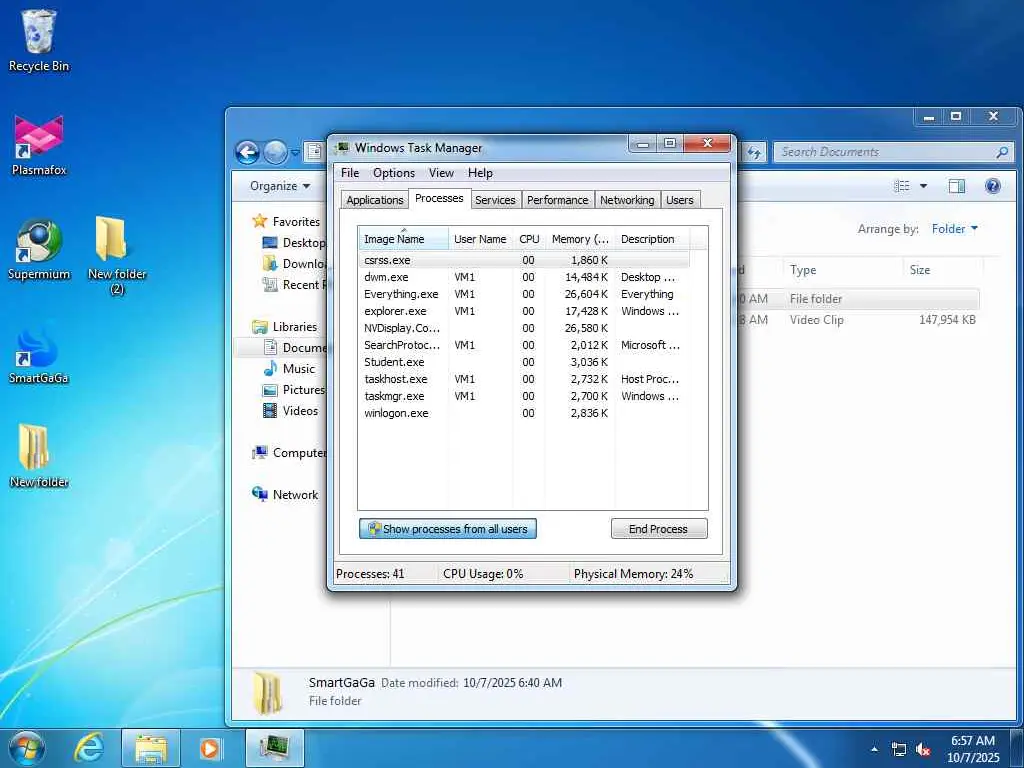Image resolution: width=1024 pixels, height=768 pixels.
Task: Open Windows Media Player from the taskbar
Action: tap(210, 748)
